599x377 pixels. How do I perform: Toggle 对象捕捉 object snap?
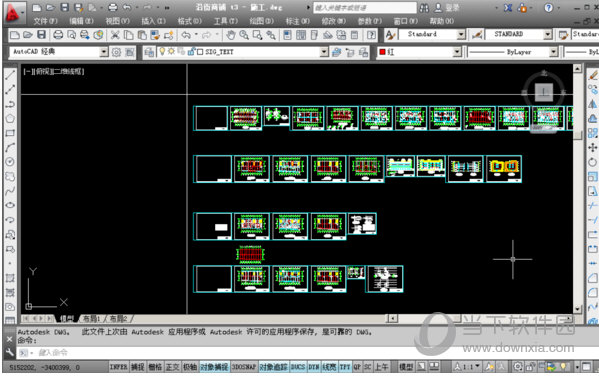pos(214,367)
